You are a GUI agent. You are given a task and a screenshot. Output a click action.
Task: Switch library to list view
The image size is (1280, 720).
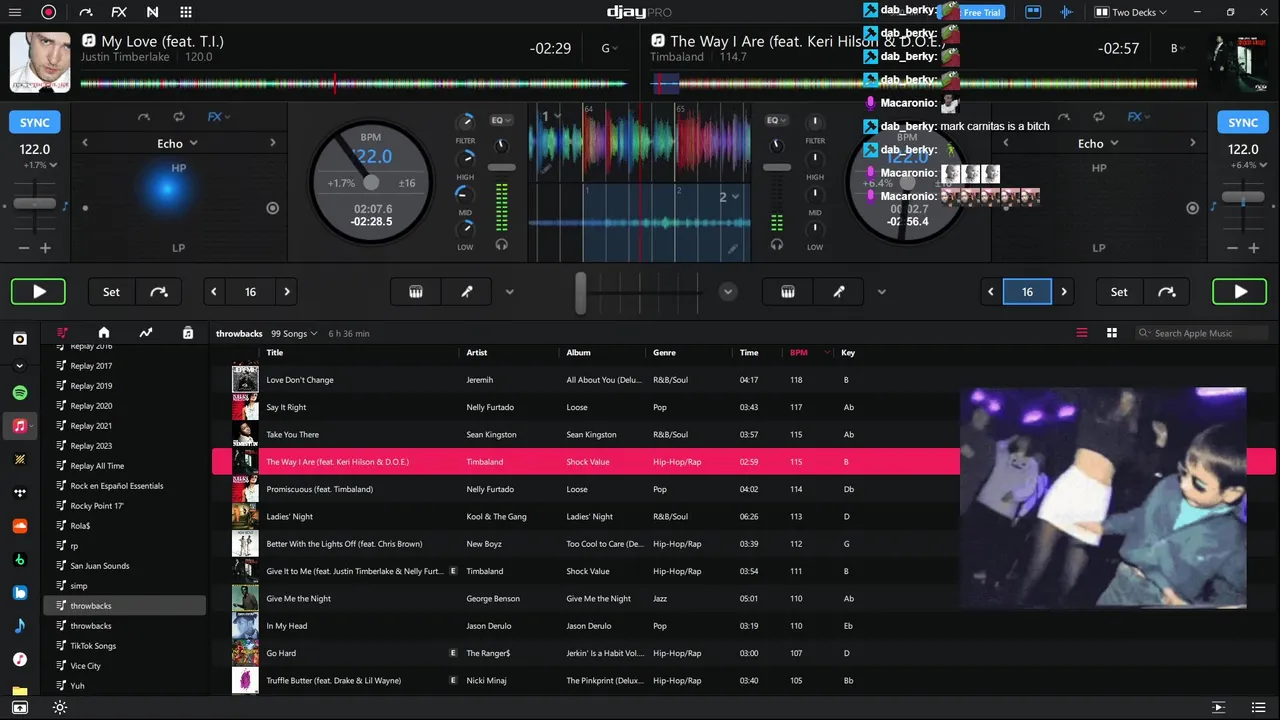coord(1081,333)
